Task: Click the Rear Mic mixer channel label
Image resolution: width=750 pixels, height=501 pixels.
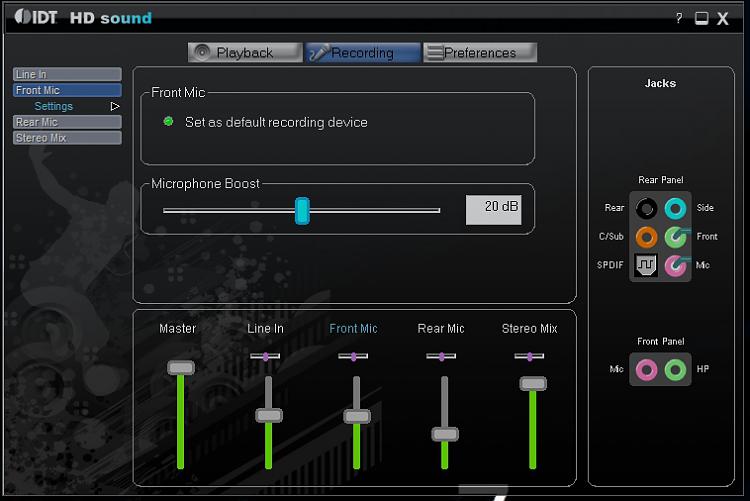Action: 441,329
